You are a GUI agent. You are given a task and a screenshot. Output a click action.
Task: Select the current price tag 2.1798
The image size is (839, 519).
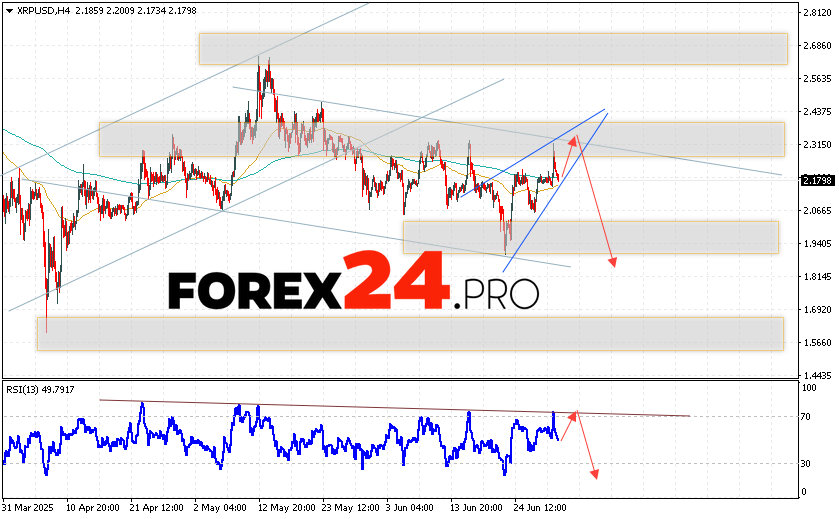tap(816, 180)
